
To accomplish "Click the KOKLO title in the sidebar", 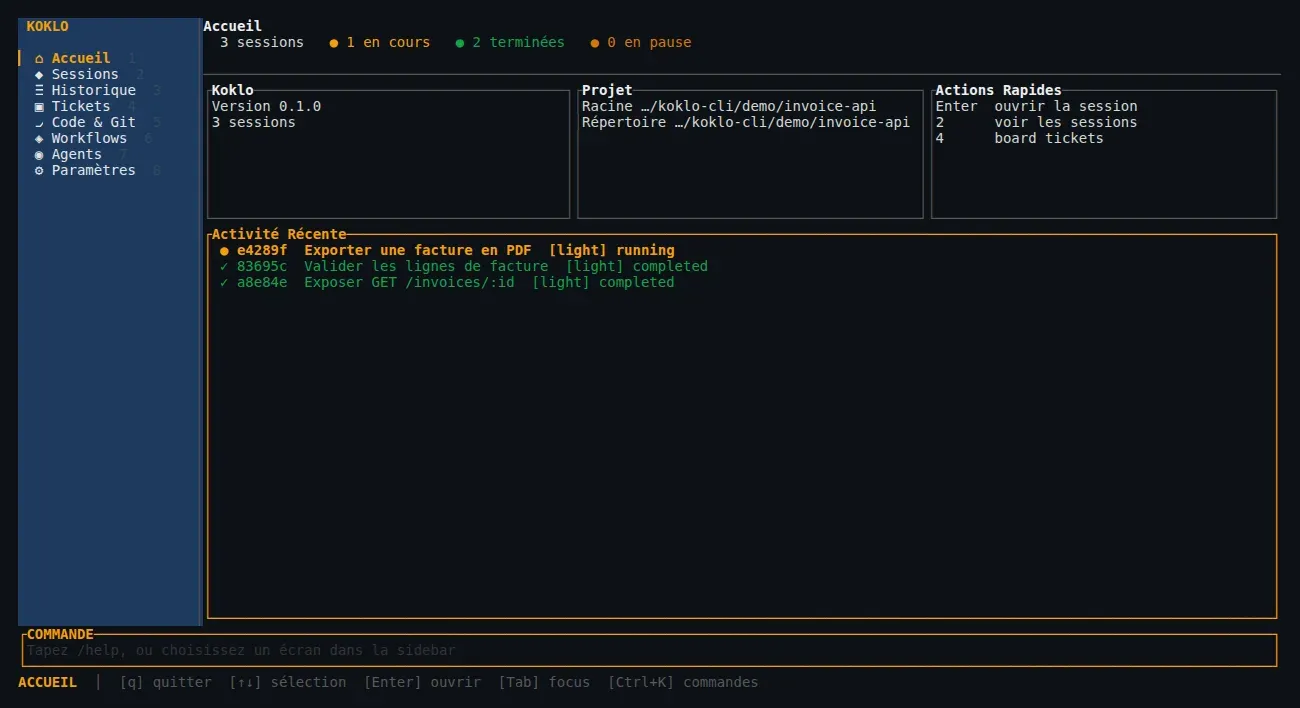I will 48,27.
